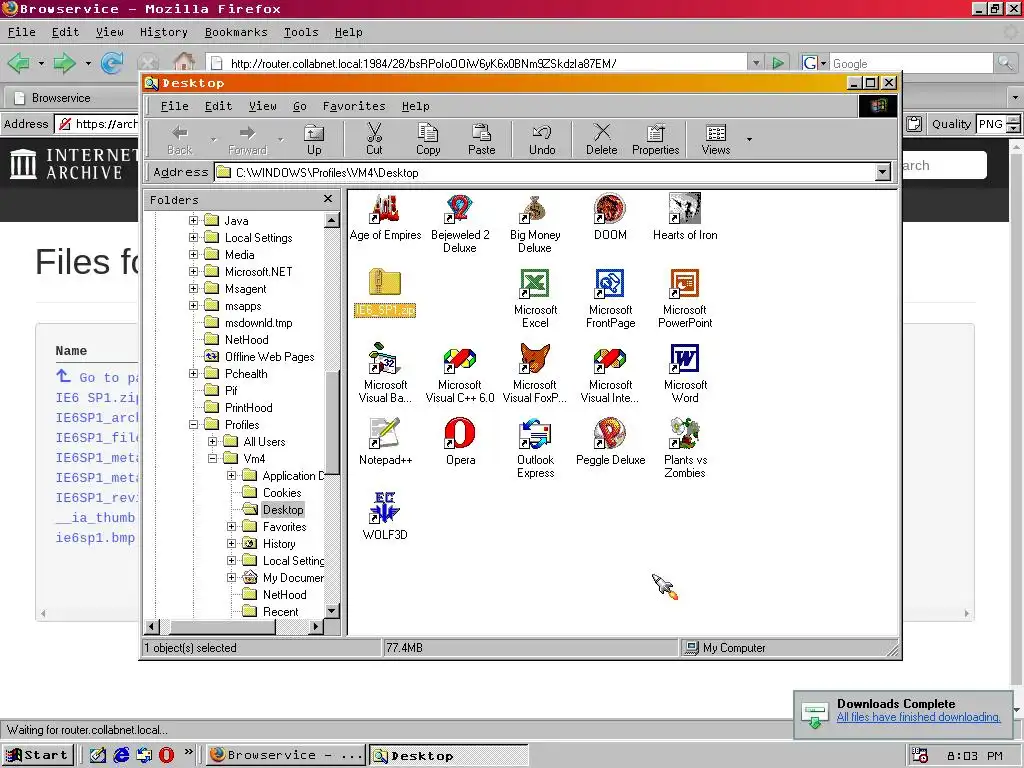
Task: Launch Opera from the Quick Launch bar
Action: point(167,755)
